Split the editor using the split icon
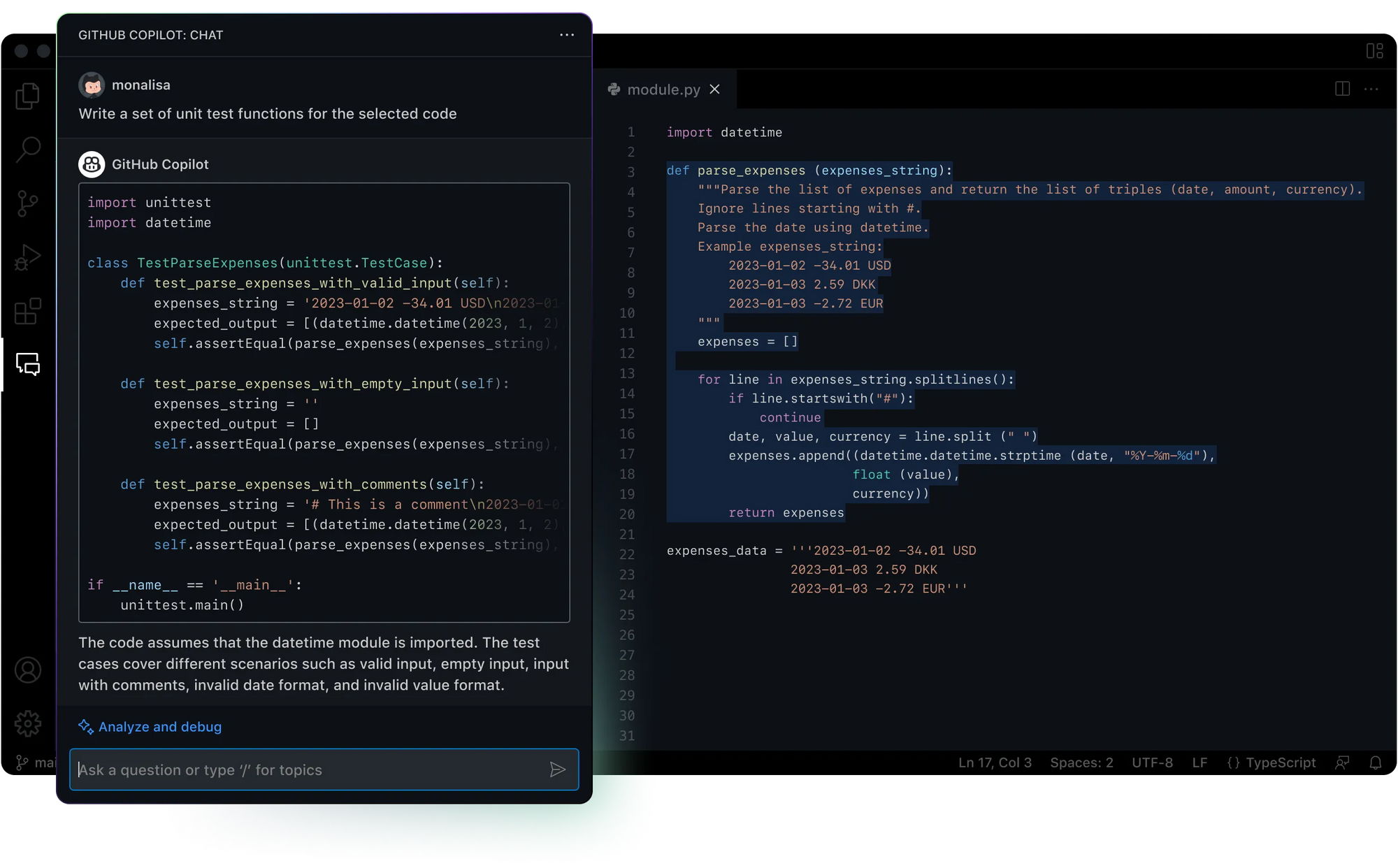This screenshot has width=1398, height=868. click(1342, 89)
